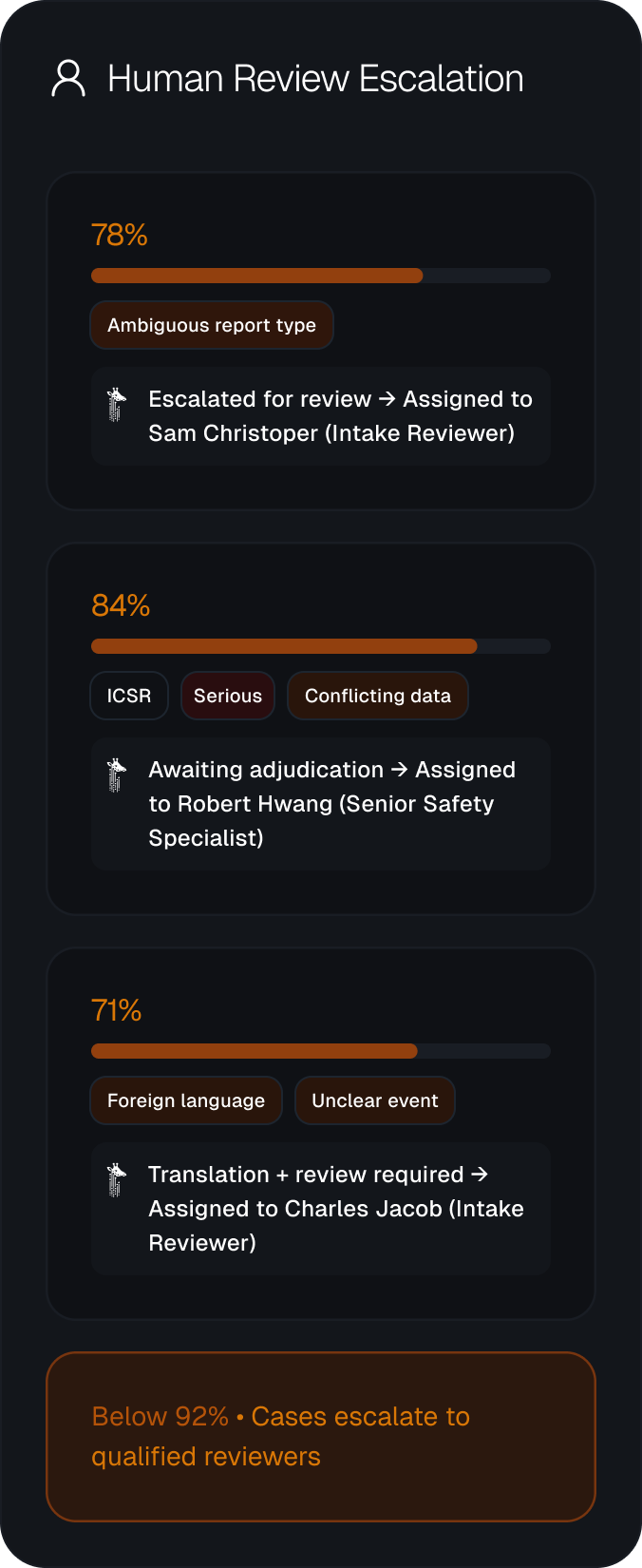The width and height of the screenshot is (642, 1568).
Task: Open the Escalated for review assignment note
Action: click(321, 416)
